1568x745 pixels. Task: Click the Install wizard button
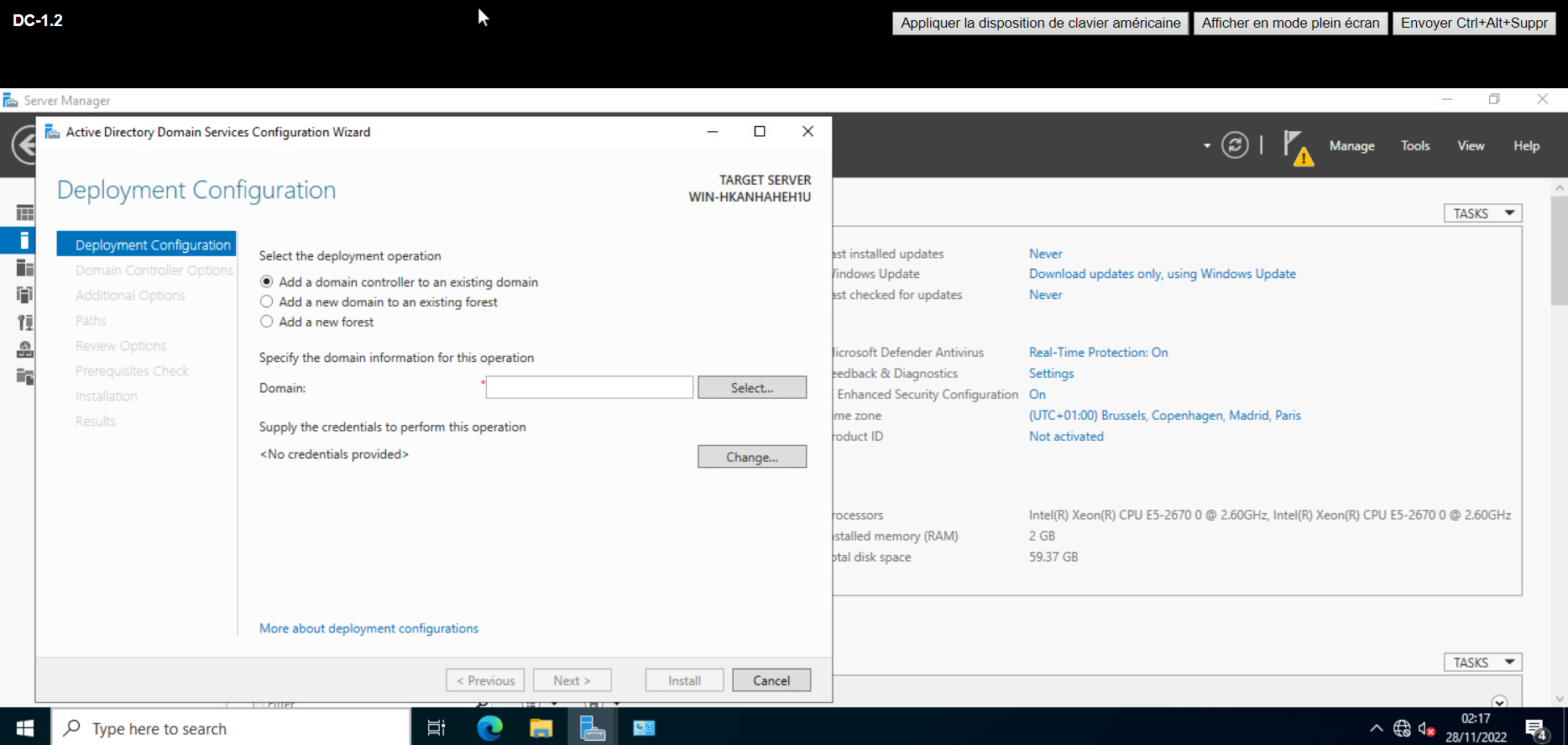684,680
